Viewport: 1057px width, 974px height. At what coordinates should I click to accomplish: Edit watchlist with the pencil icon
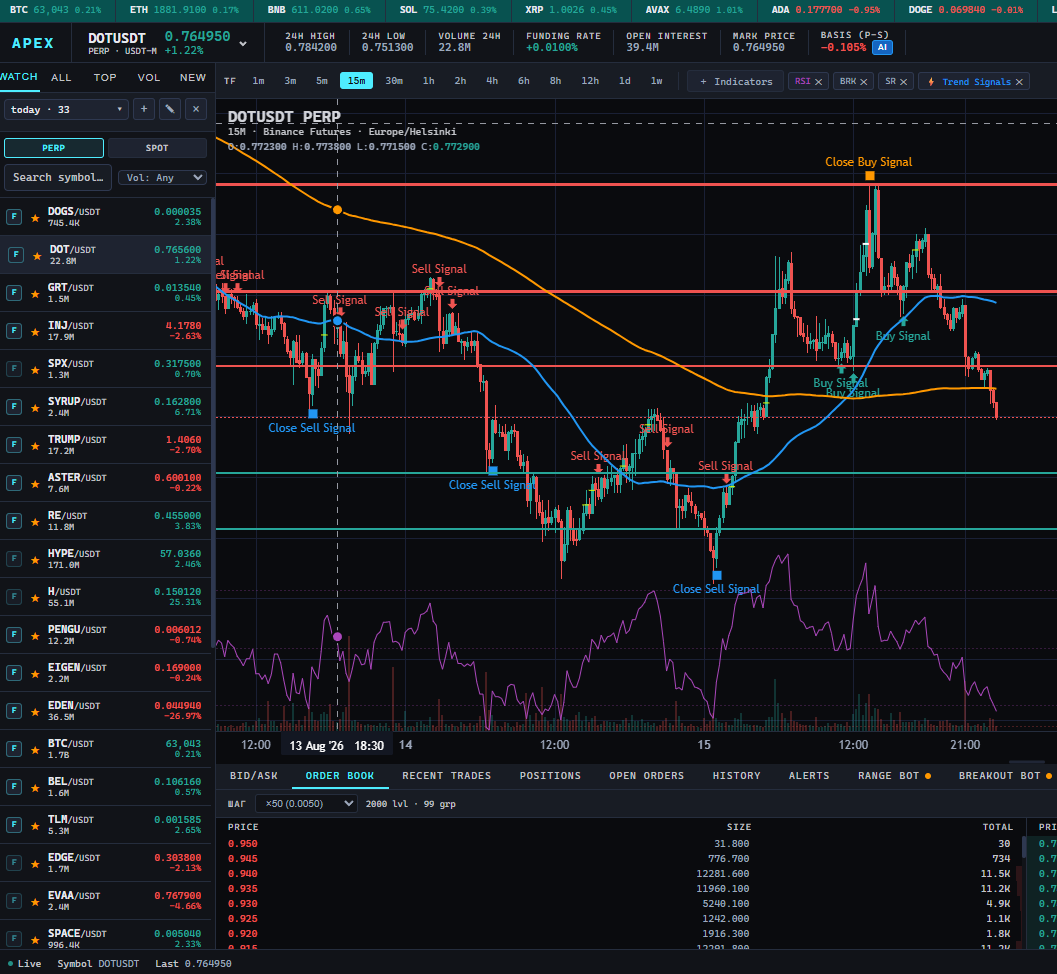(170, 109)
